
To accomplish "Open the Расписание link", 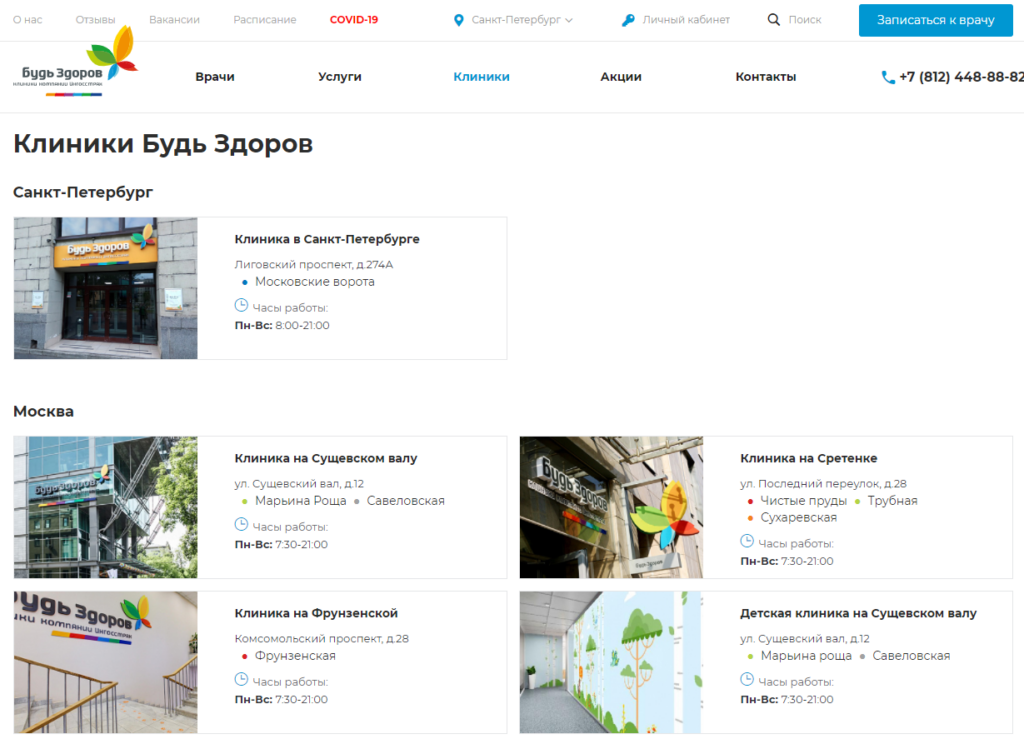I will click(265, 20).
